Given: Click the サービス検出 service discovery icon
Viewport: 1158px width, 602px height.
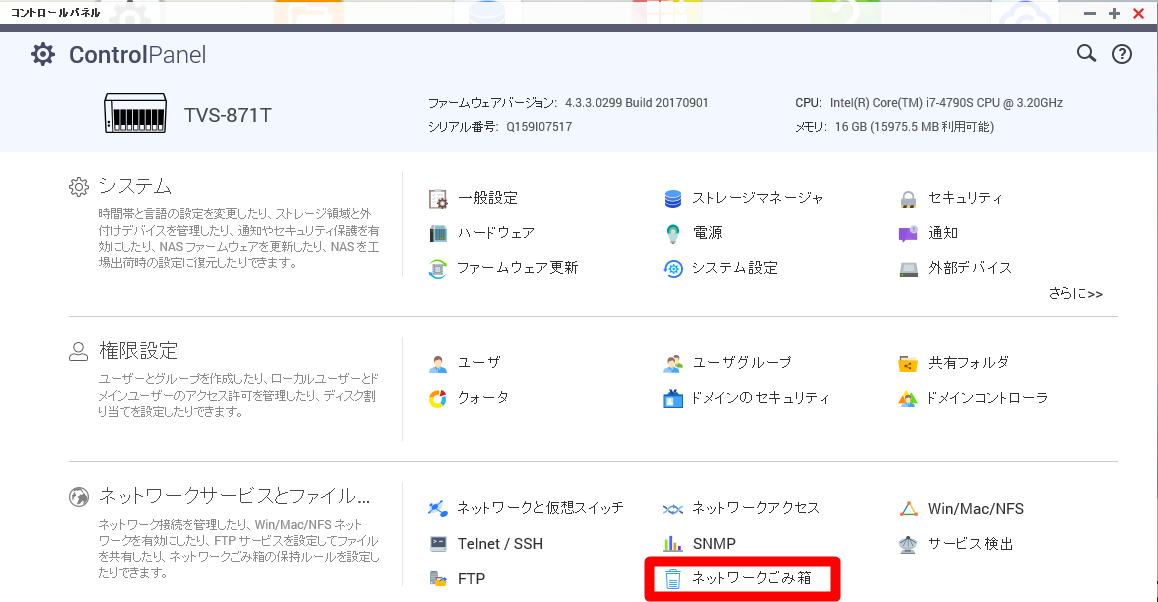Looking at the screenshot, I should pyautogui.click(x=908, y=544).
